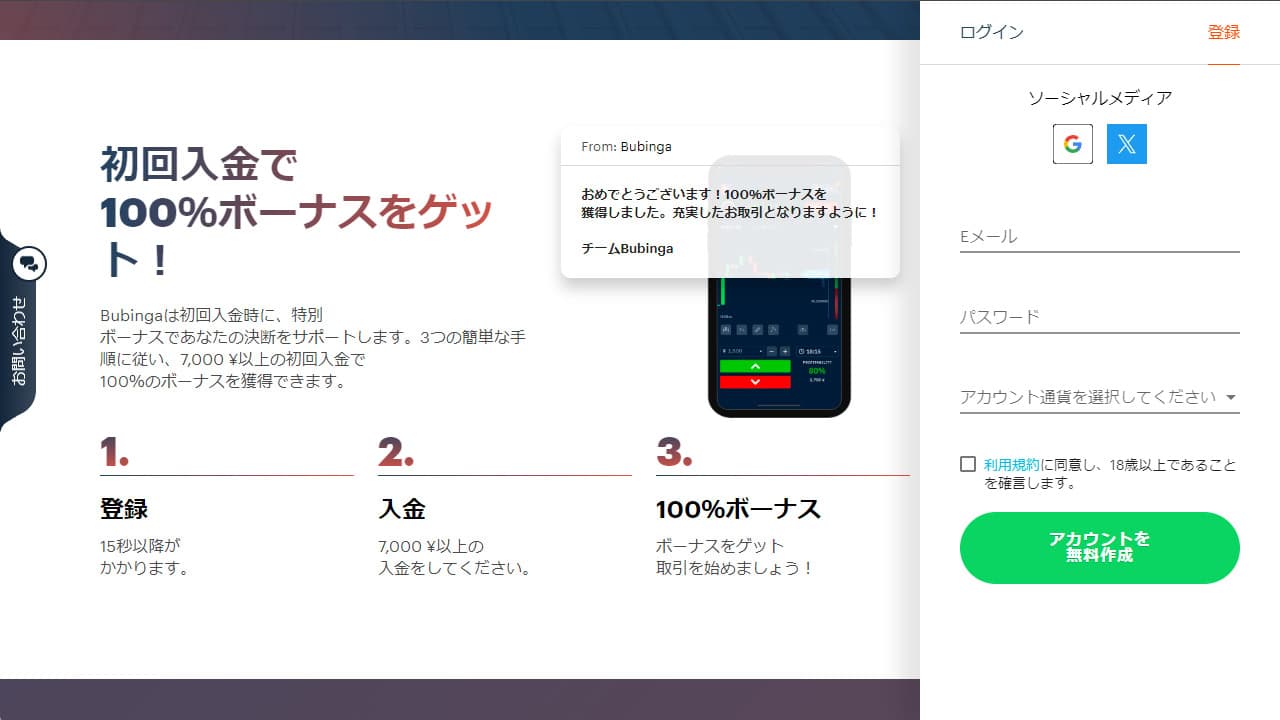Screen dimensions: 1280x720
Task: Focus the Eメール input field
Action: pos(1100,237)
